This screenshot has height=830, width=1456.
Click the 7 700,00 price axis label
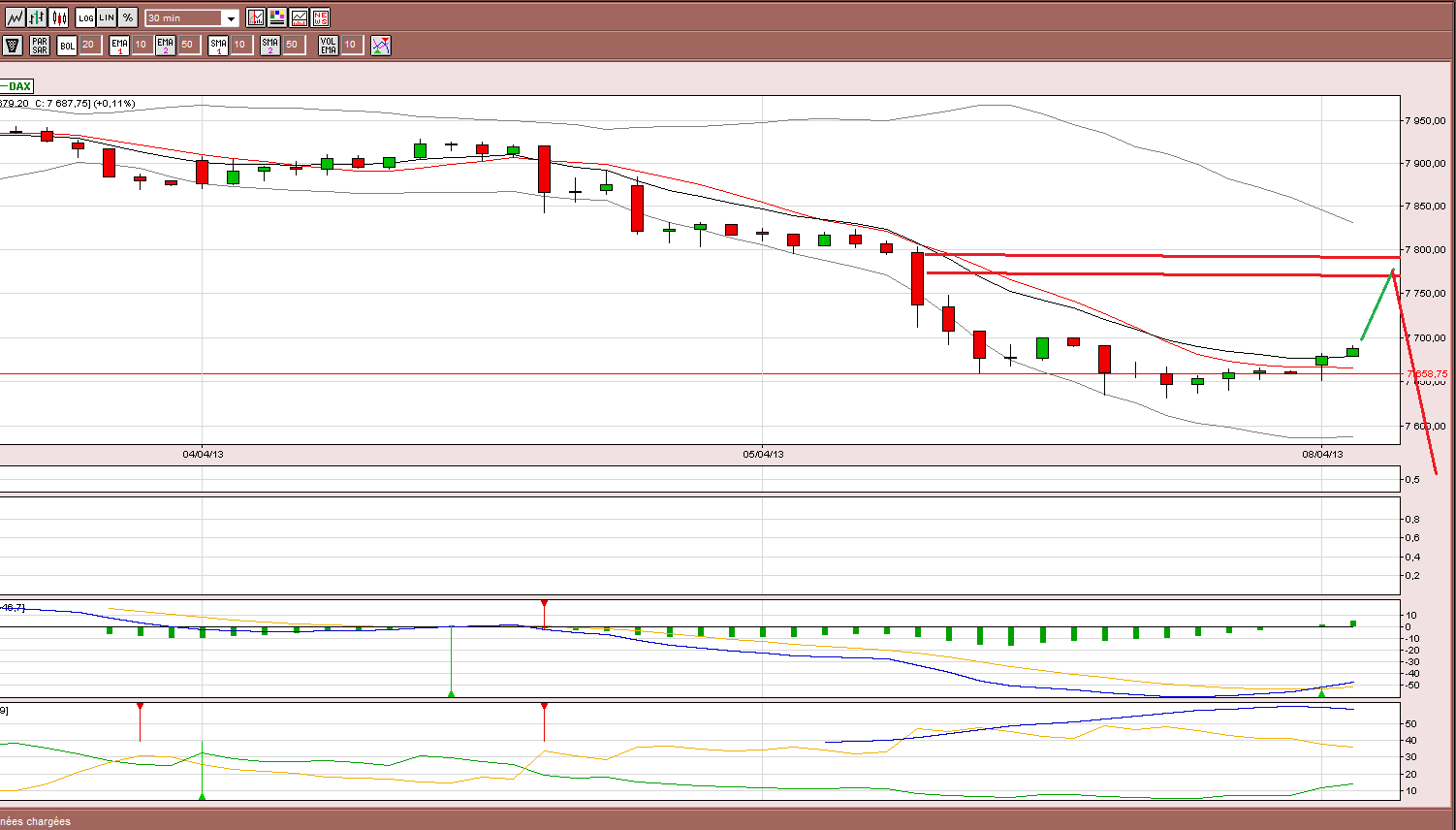pos(1425,337)
